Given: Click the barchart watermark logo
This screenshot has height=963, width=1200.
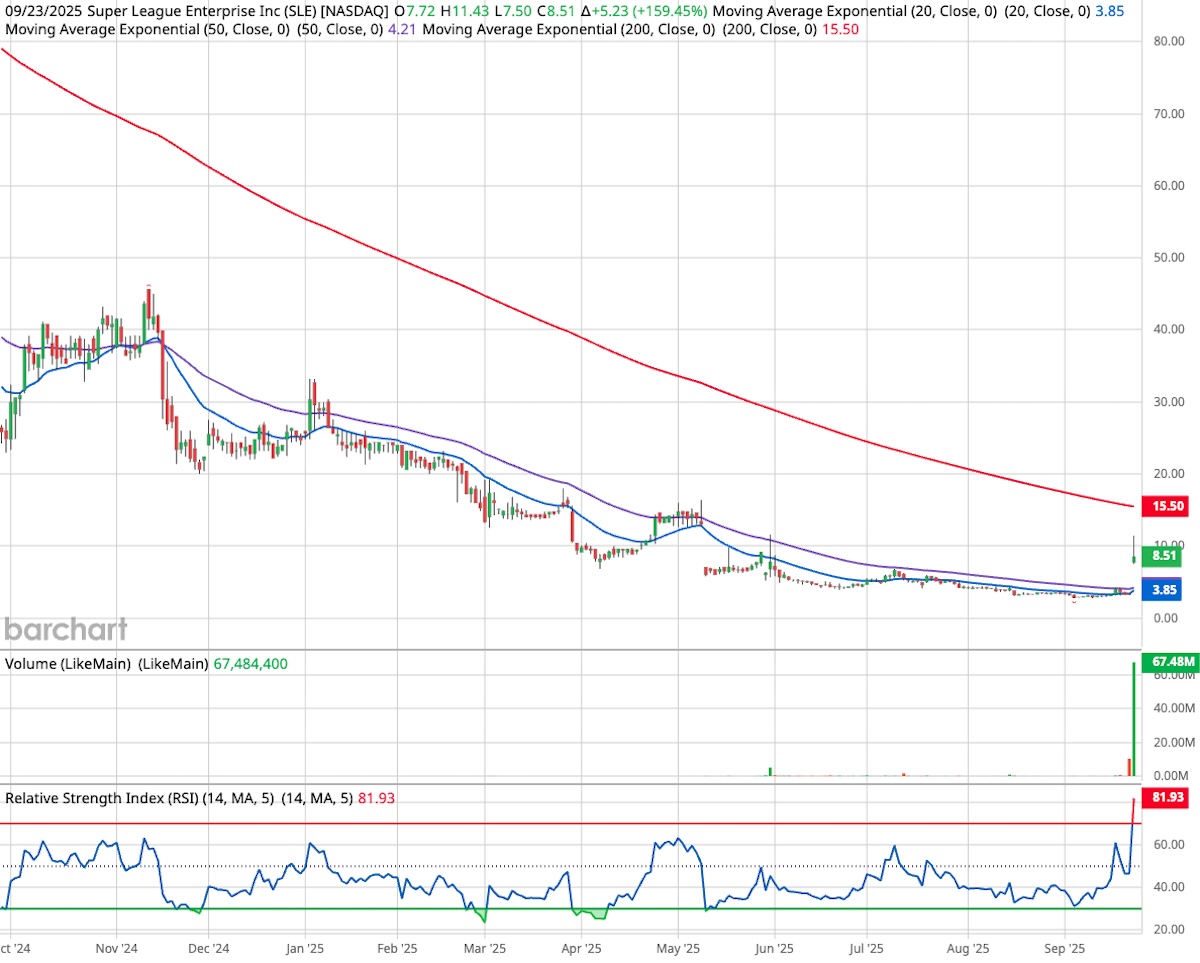Looking at the screenshot, I should pos(64,630).
